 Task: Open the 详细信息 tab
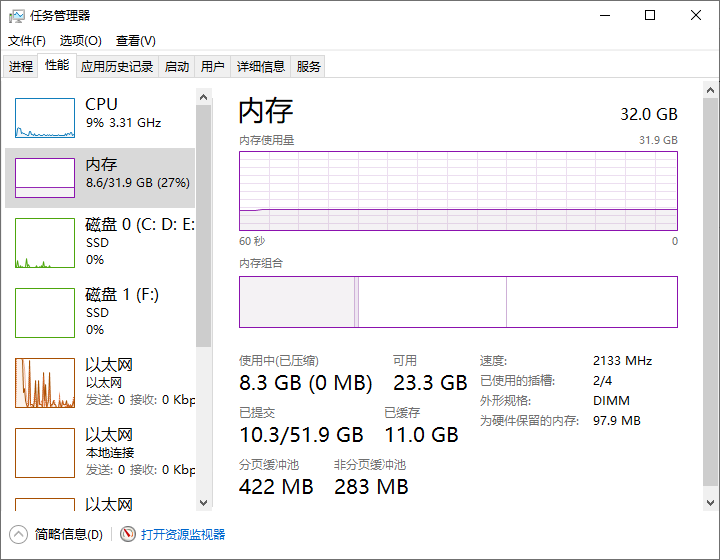pyautogui.click(x=260, y=67)
